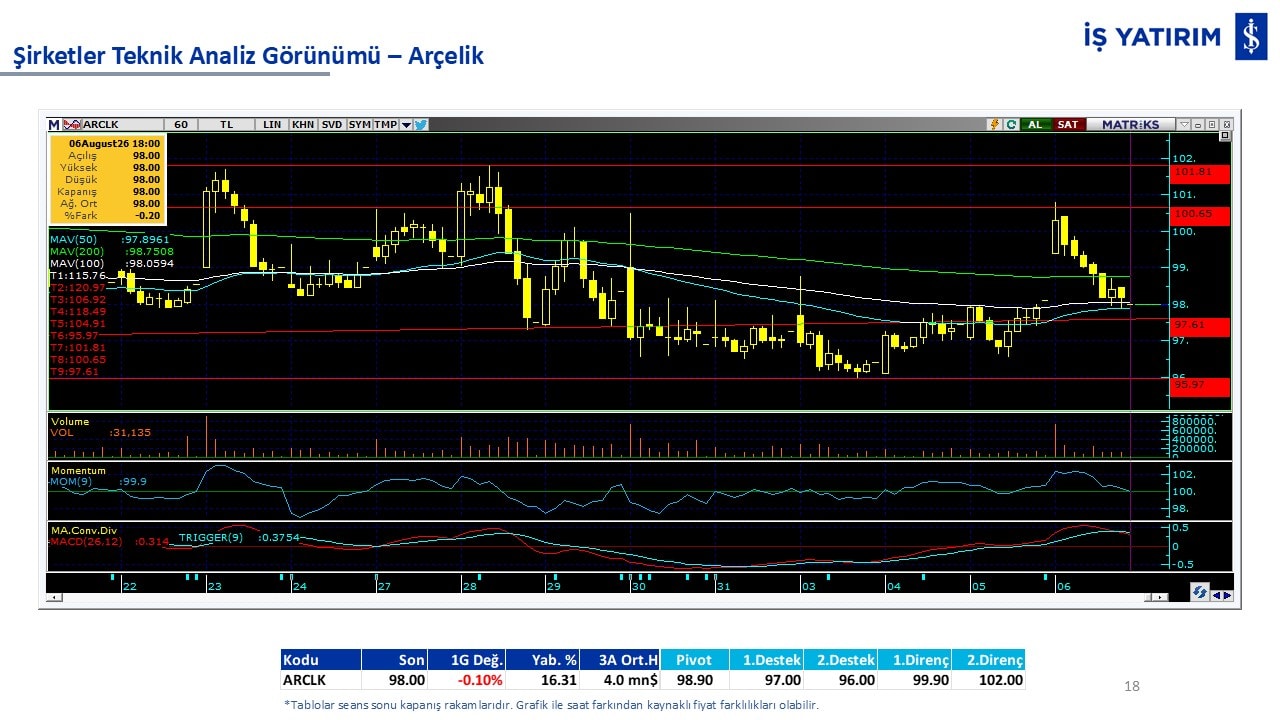
Task: Click the Kodu column header in the table
Action: 320,660
